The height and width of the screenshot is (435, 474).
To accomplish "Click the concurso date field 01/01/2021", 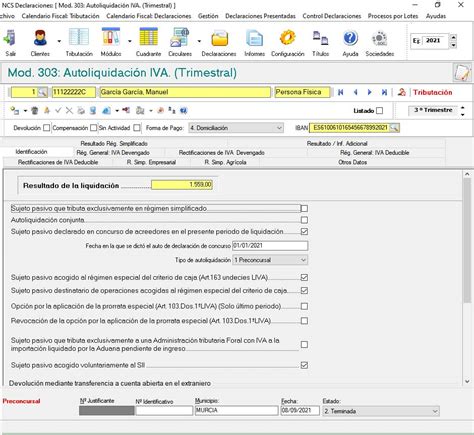I will (x=270, y=246).
